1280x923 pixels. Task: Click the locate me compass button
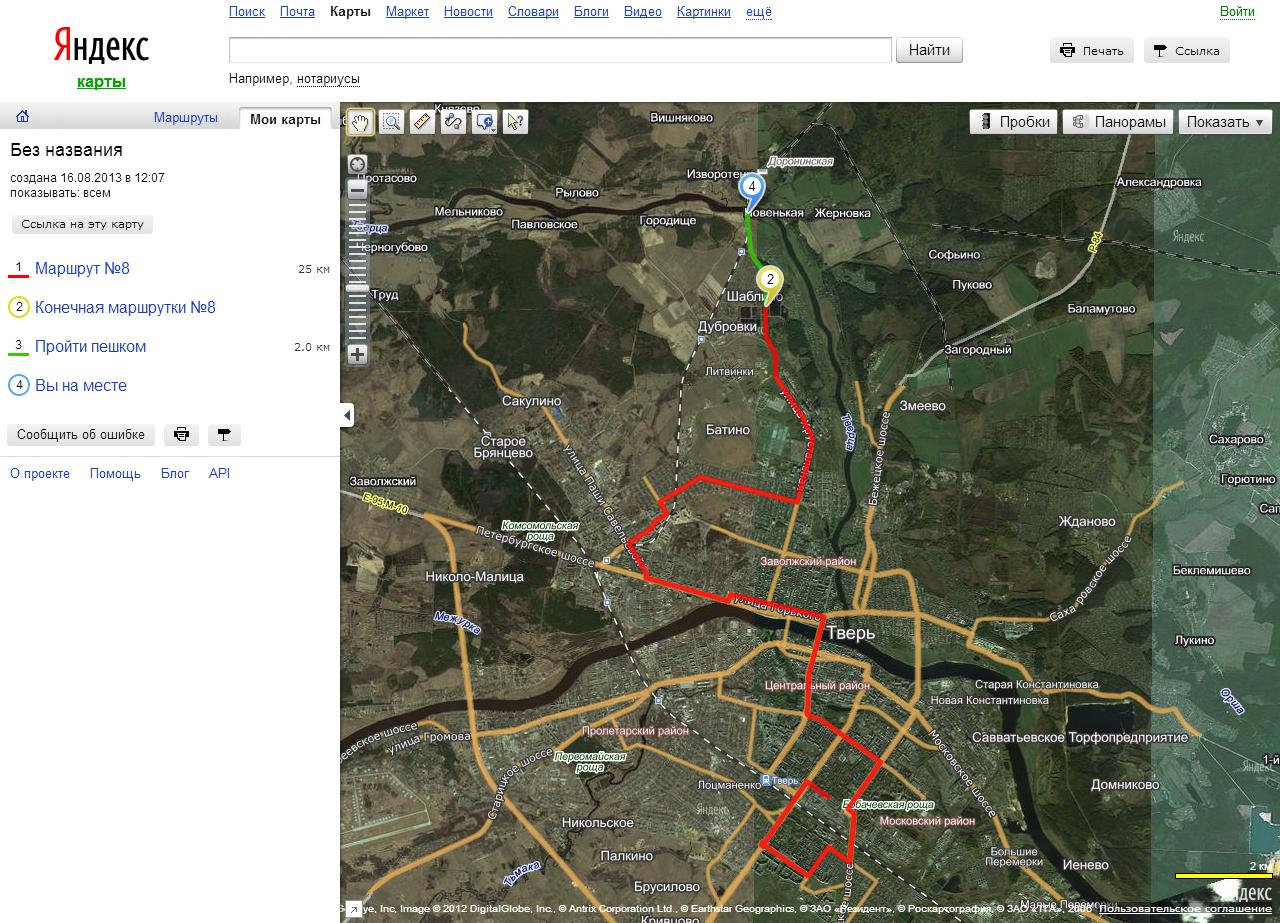click(x=357, y=163)
